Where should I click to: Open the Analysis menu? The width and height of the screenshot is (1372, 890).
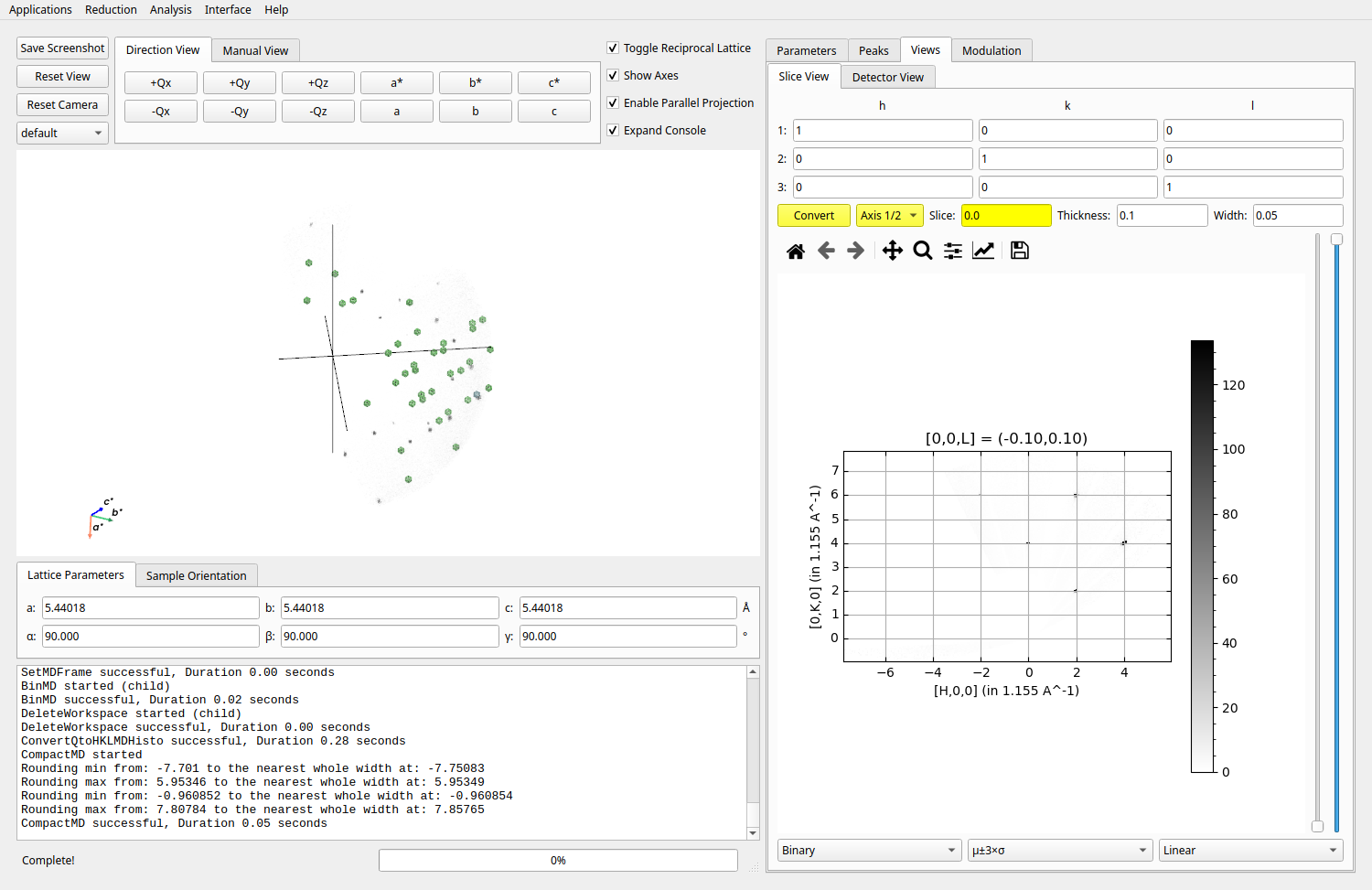[171, 9]
